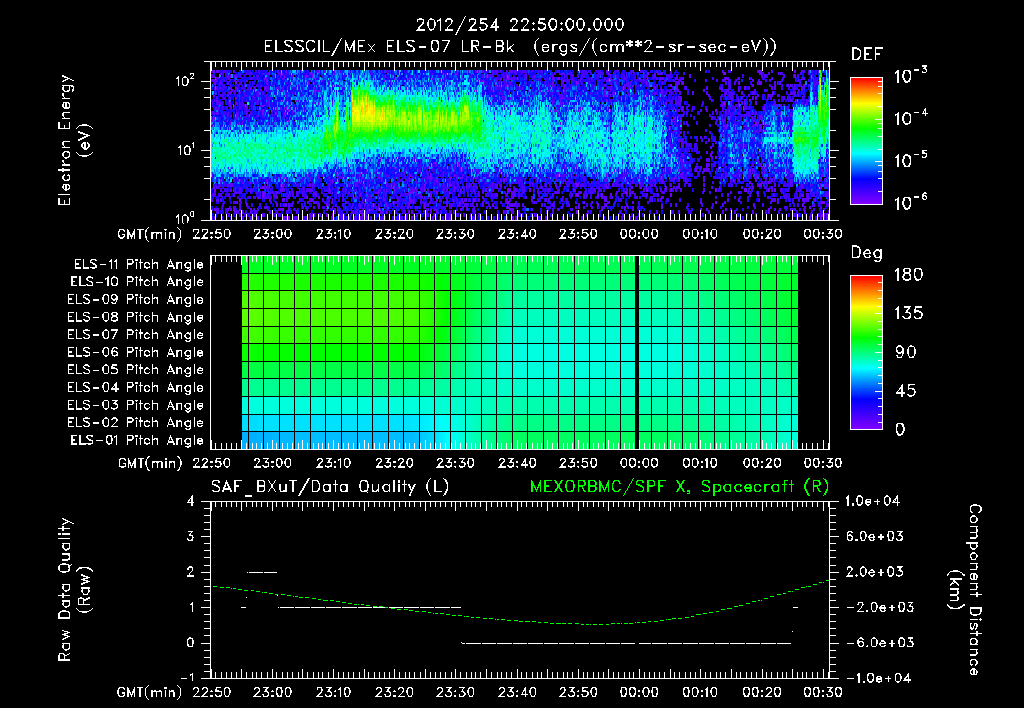Click the black data-gap column in pitch angle panel

click(636, 353)
